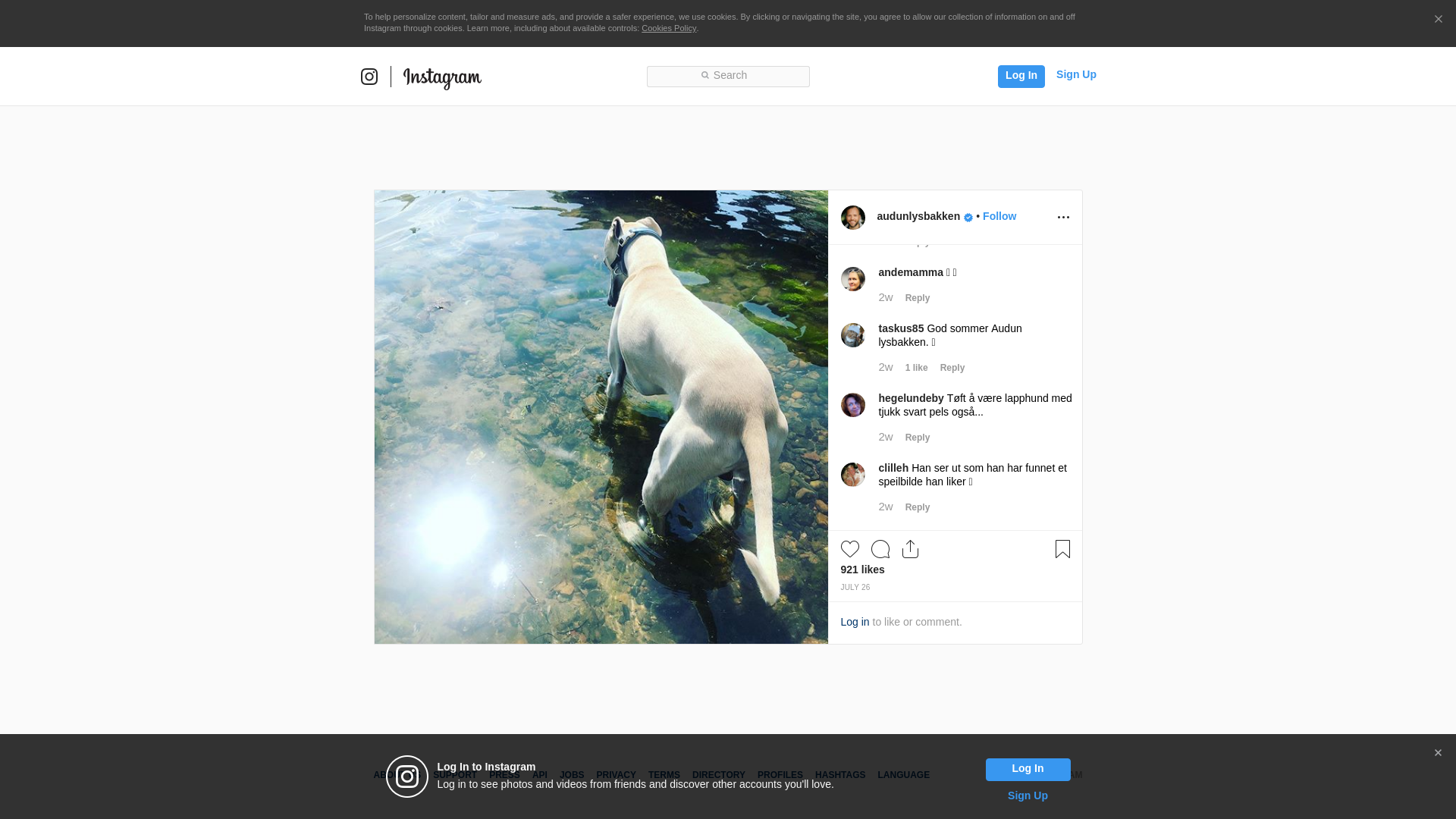Open the JULY 26 post date link
Viewport: 1456px width, 819px height.
tap(855, 588)
